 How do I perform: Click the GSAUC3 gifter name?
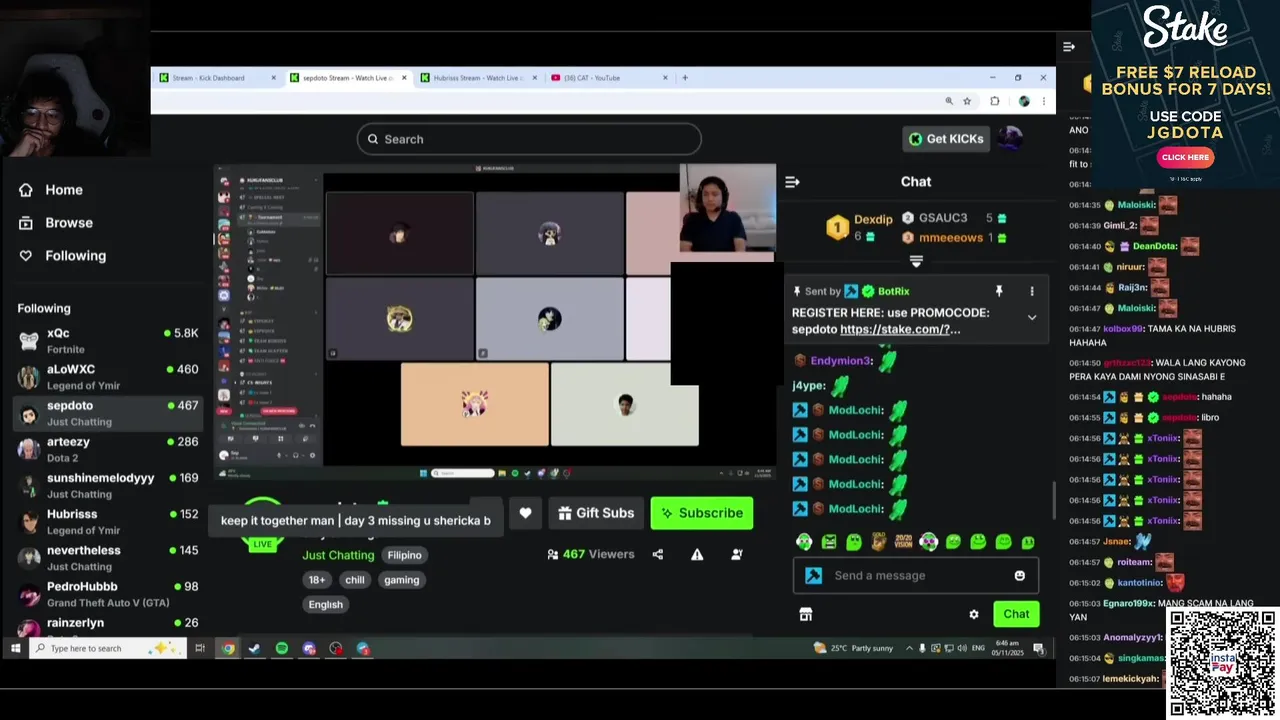[x=943, y=218]
